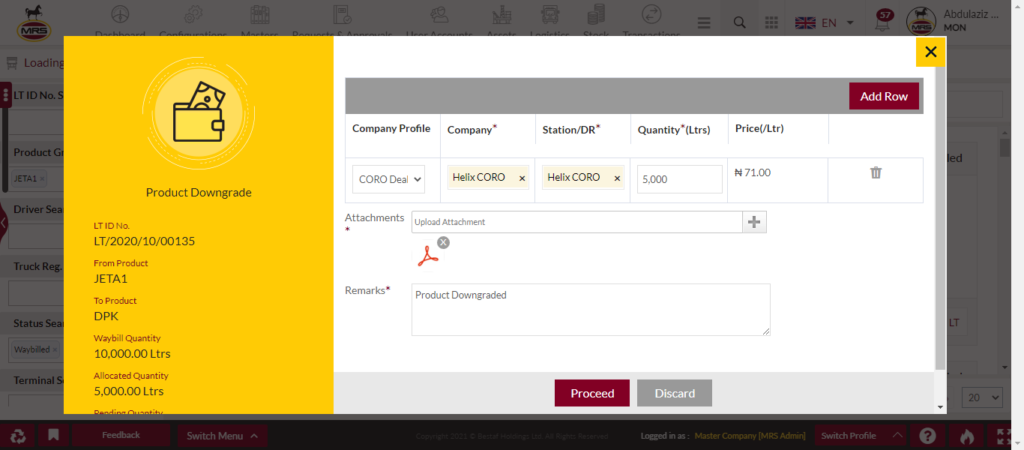The height and width of the screenshot is (450, 1024).
Task: Open the apps grid icon
Action: click(x=772, y=22)
